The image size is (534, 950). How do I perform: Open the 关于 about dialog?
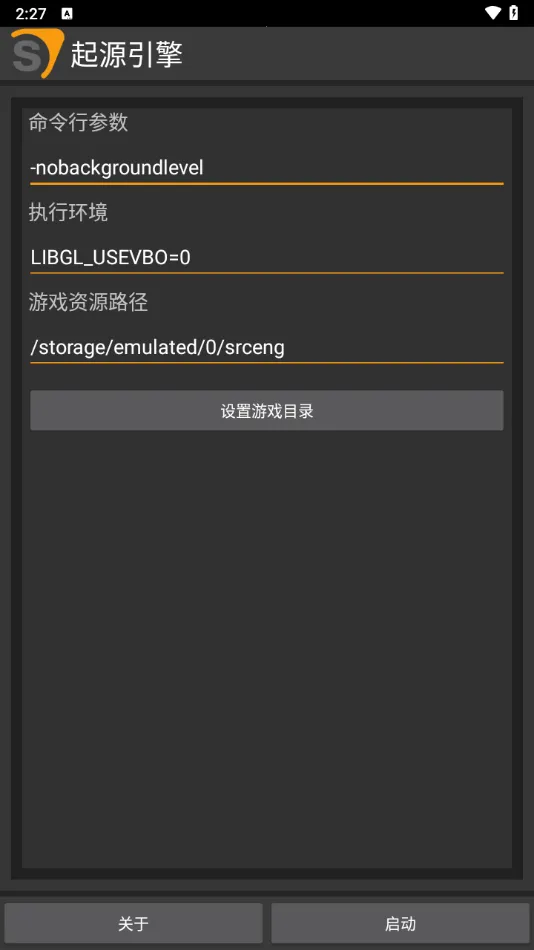click(133, 923)
